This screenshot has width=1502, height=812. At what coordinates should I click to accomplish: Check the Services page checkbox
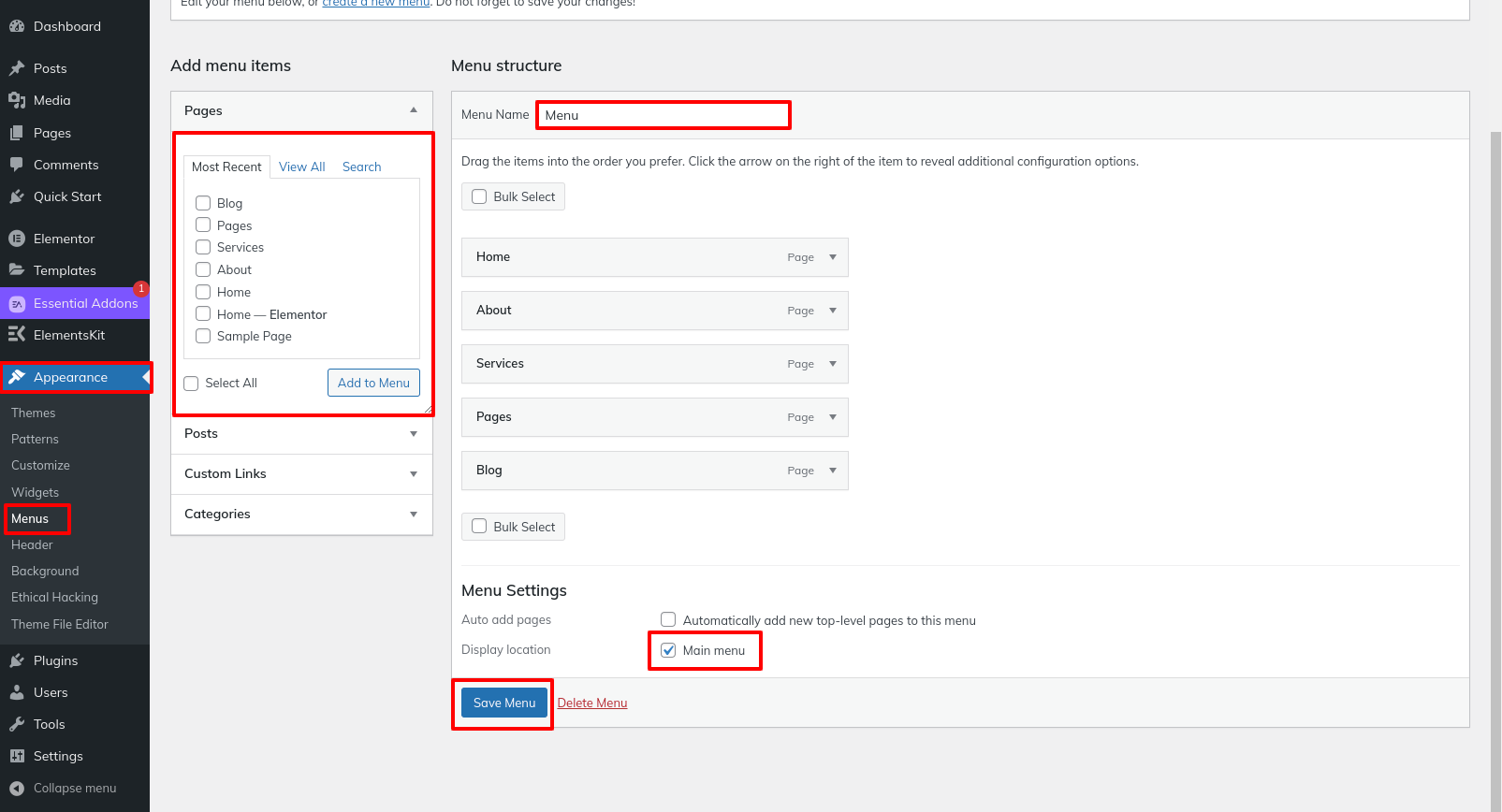(x=203, y=247)
